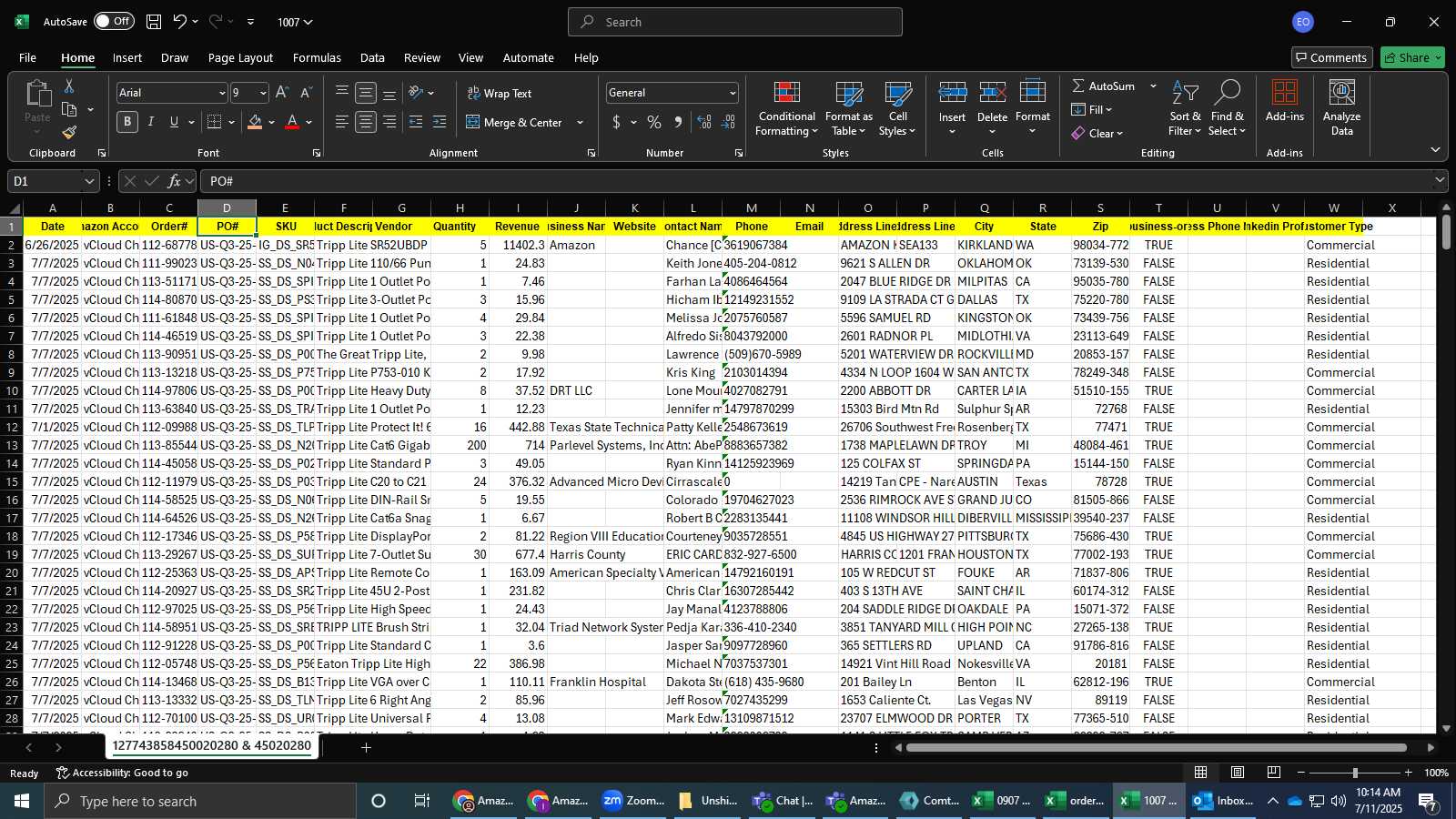The height and width of the screenshot is (819, 1456).
Task: Click the Search box in title bar
Action: click(x=735, y=22)
